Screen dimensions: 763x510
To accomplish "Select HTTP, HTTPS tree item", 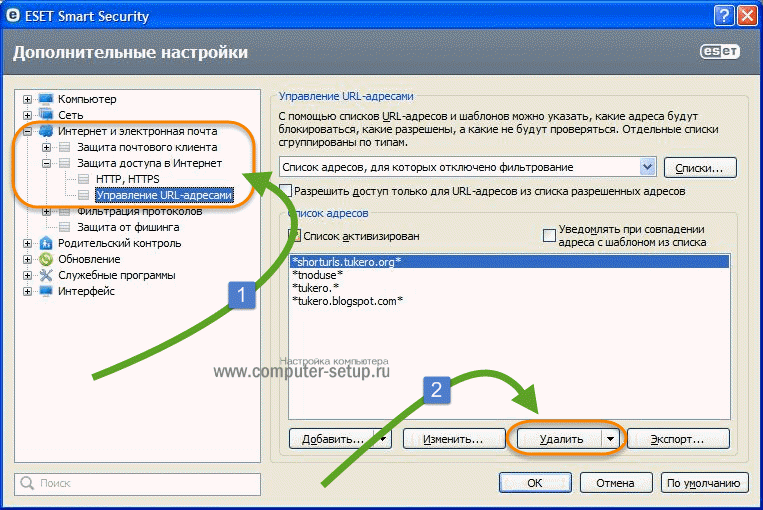I will 127,179.
